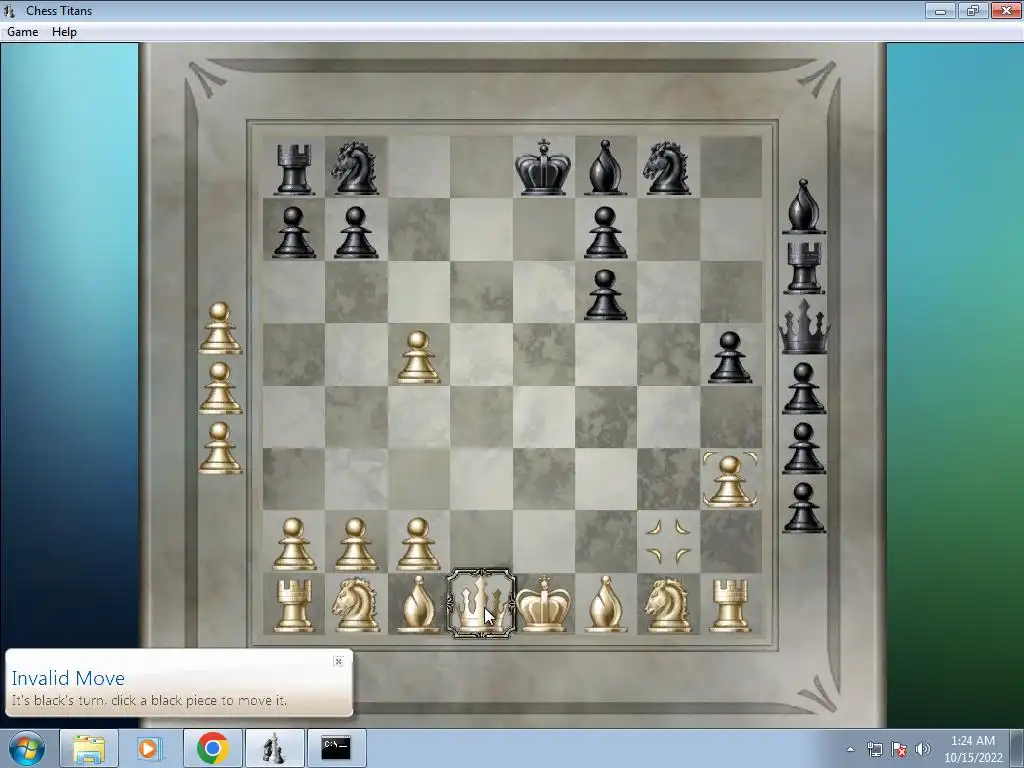The image size is (1024, 768).
Task: Open Google Chrome from the taskbar
Action: (212, 748)
